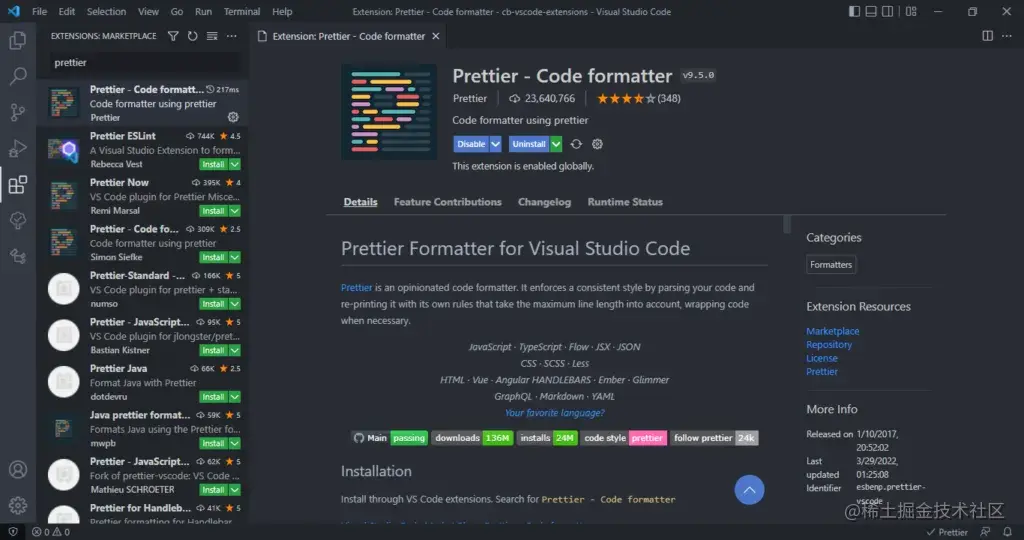Click Prettier formatter status bar item
Screen dimensions: 1024x540
[947, 532]
